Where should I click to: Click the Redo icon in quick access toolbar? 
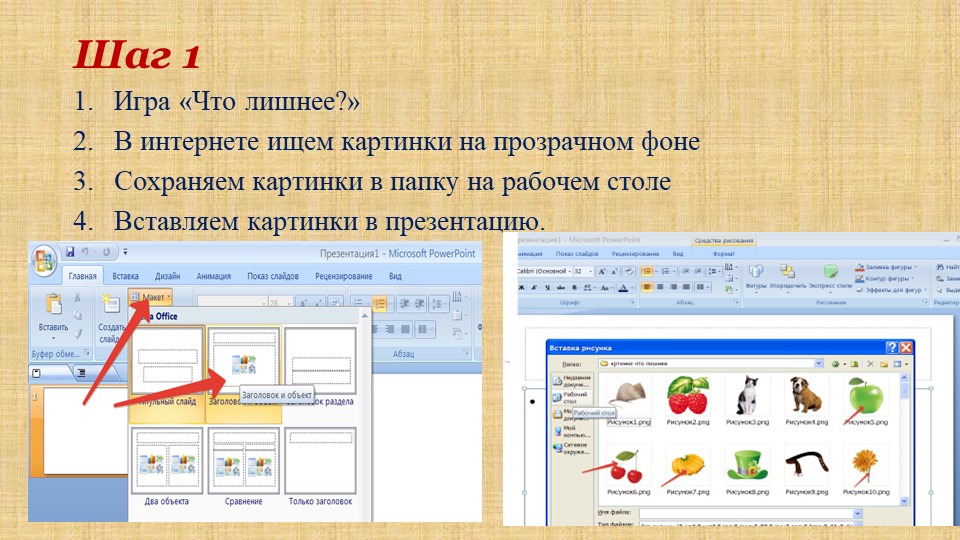106,252
